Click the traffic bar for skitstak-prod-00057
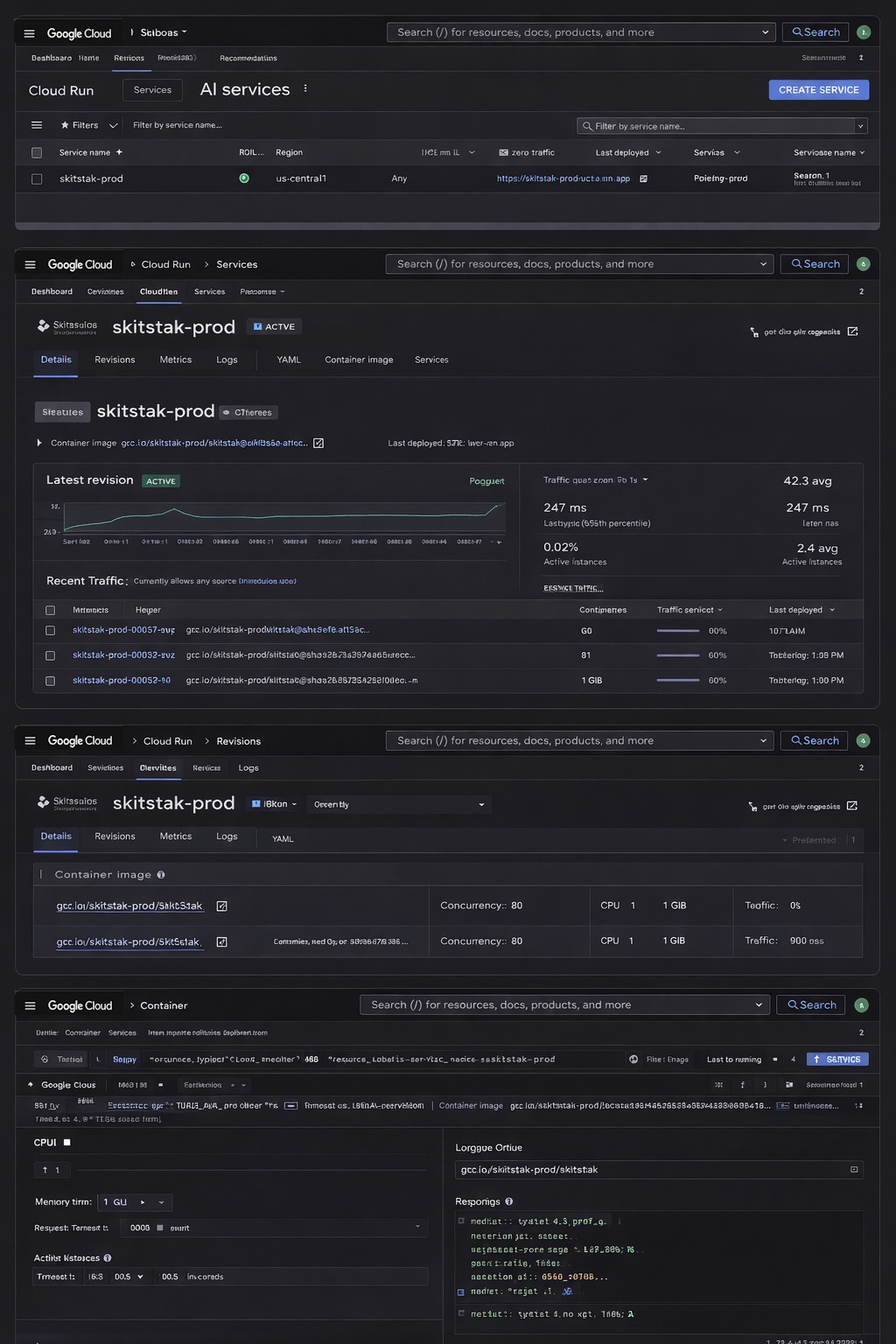The image size is (896, 1344). tap(678, 630)
